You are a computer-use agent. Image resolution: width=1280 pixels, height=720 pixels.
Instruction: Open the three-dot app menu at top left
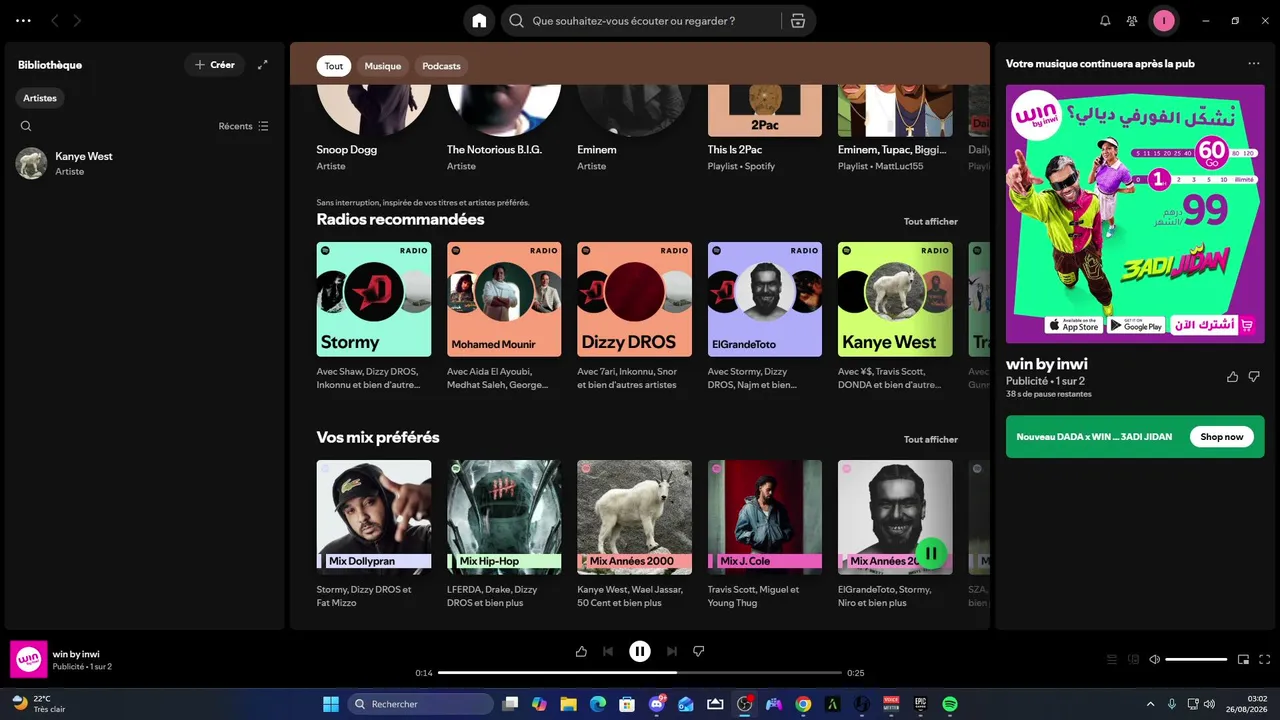[x=24, y=21]
